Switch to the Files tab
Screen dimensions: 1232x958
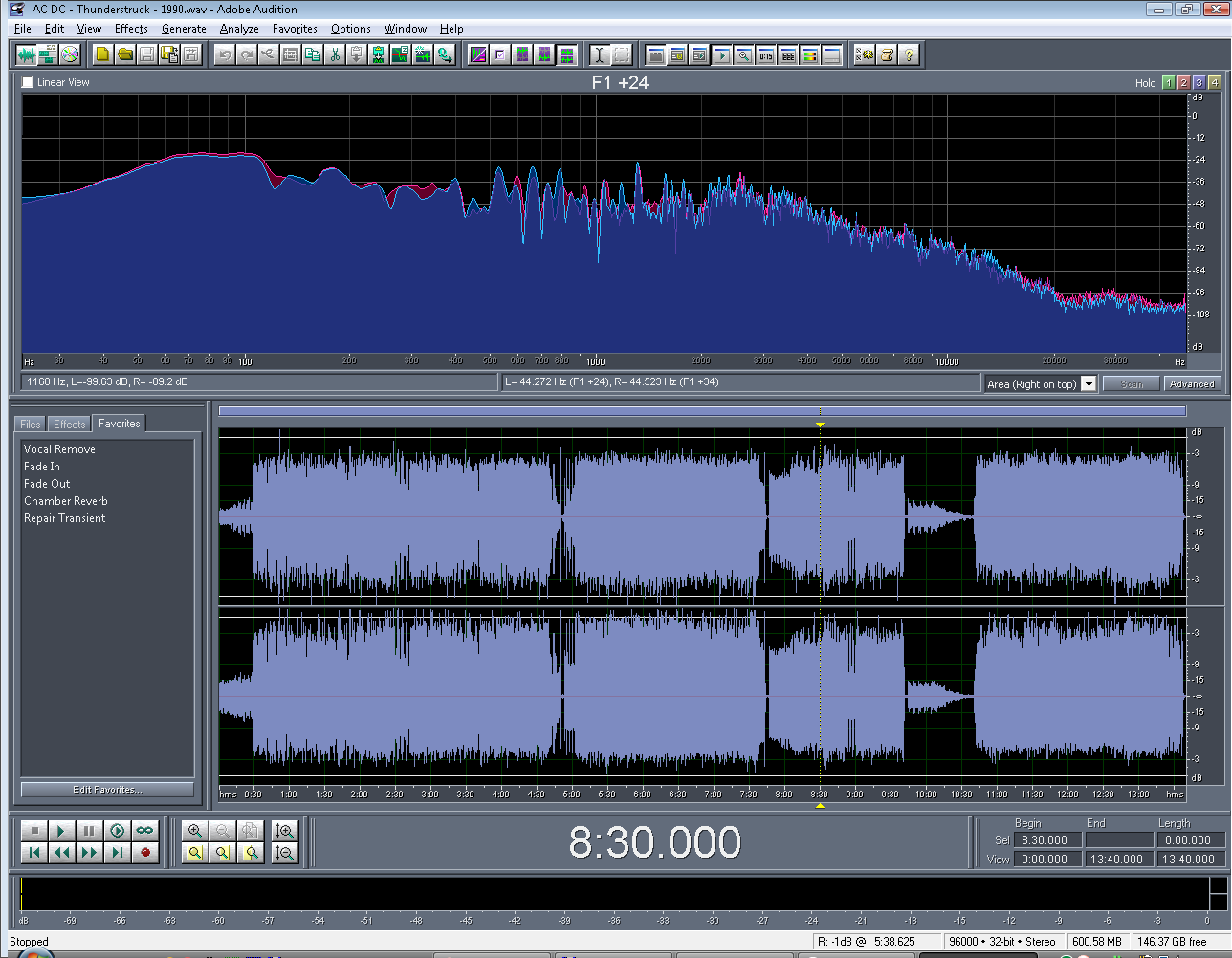[x=31, y=424]
